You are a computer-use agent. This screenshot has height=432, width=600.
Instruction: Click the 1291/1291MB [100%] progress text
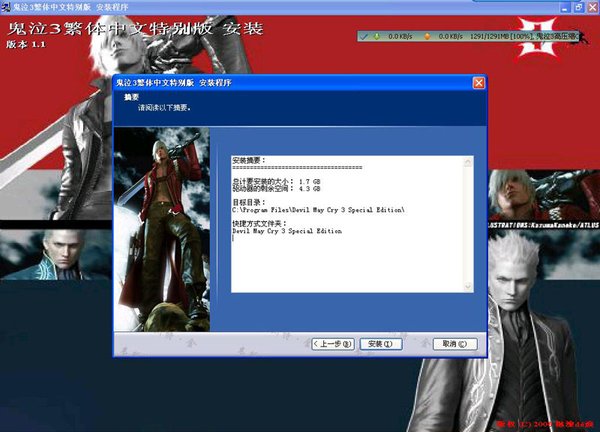[x=501, y=36]
